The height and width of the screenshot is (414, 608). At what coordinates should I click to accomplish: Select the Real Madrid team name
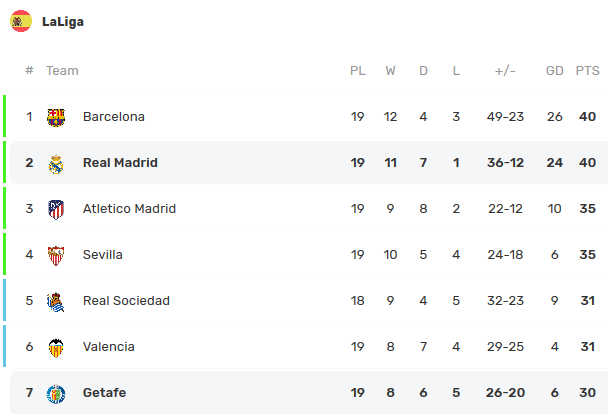pyautogui.click(x=120, y=163)
